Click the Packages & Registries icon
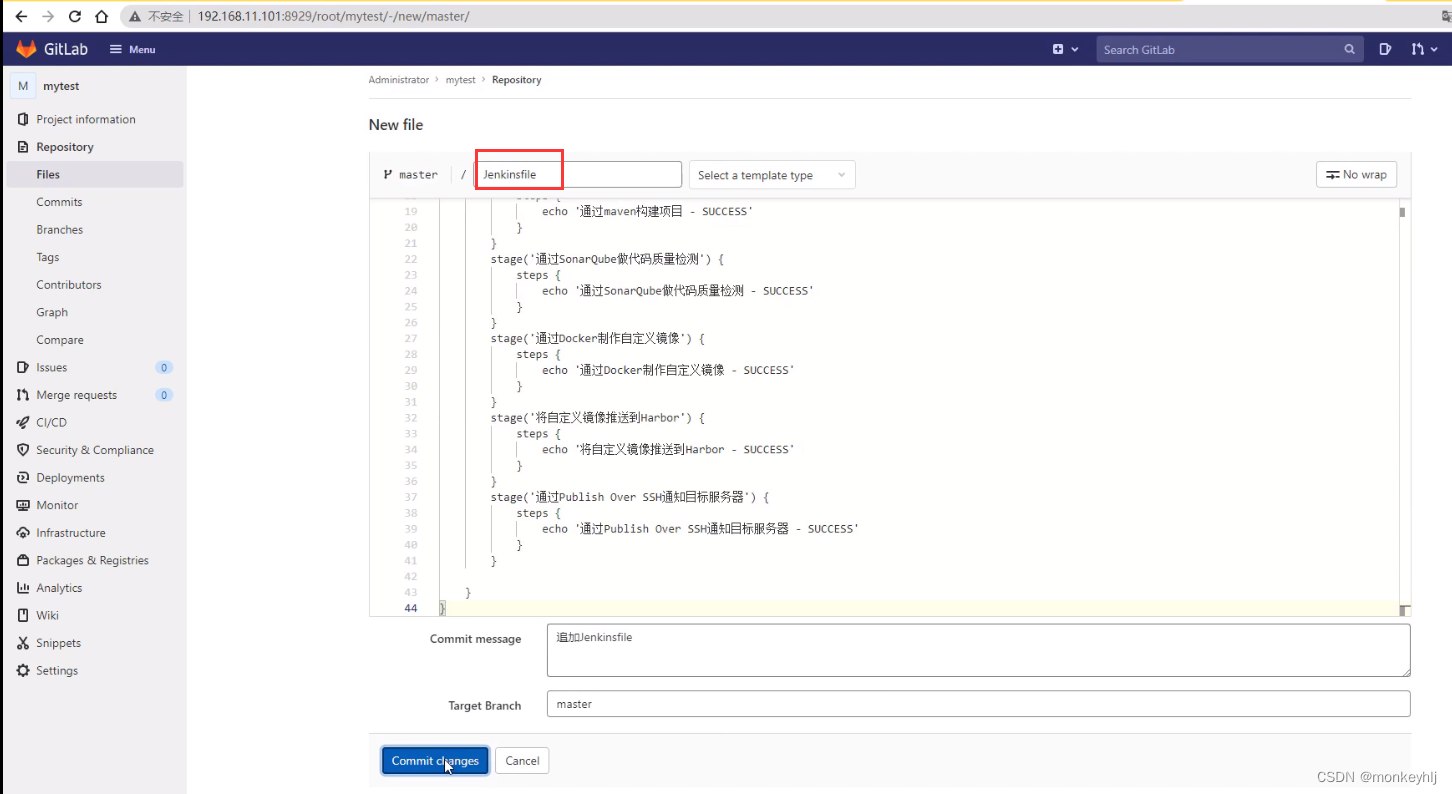This screenshot has height=794, width=1452. coord(23,560)
